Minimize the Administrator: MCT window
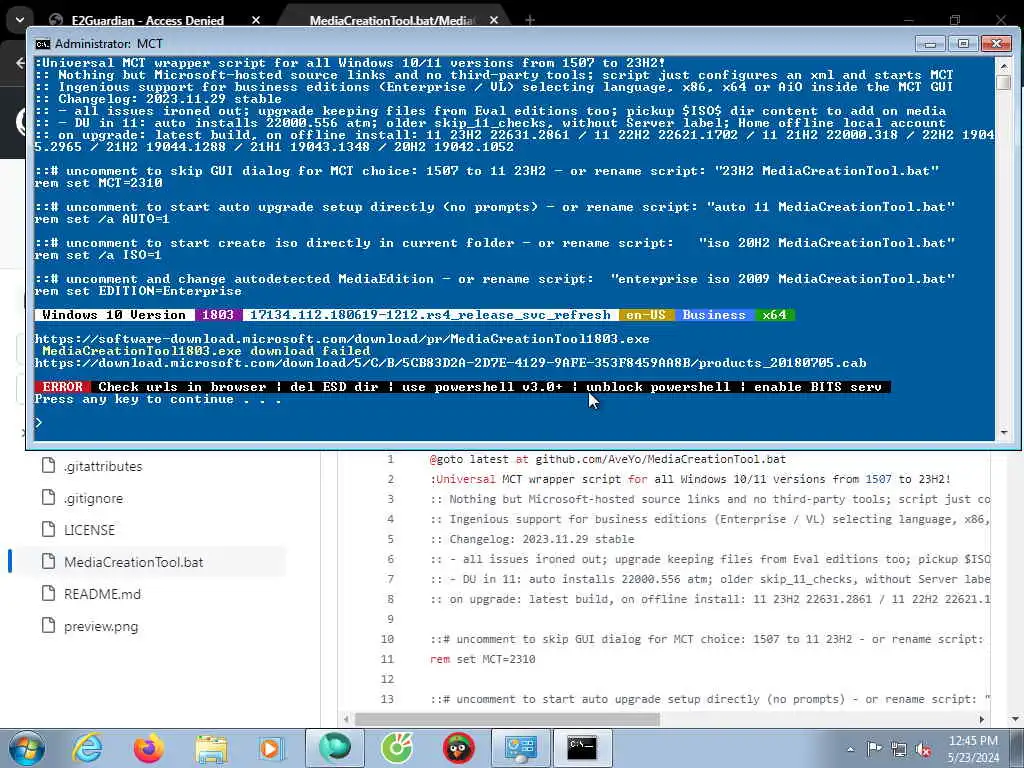The image size is (1024, 768). (x=930, y=44)
